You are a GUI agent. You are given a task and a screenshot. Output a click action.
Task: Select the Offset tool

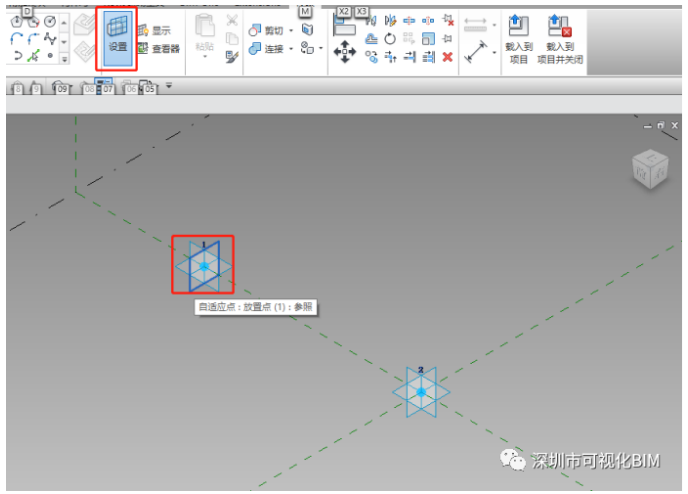tap(371, 39)
